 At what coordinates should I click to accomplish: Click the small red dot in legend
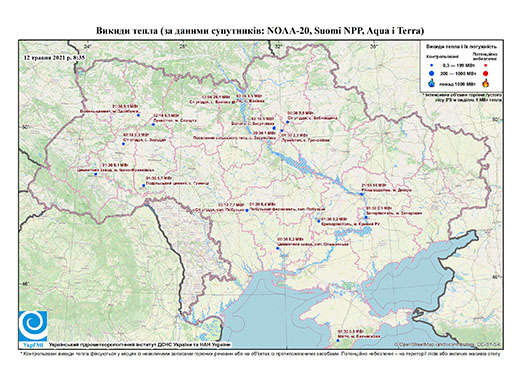[x=486, y=65]
